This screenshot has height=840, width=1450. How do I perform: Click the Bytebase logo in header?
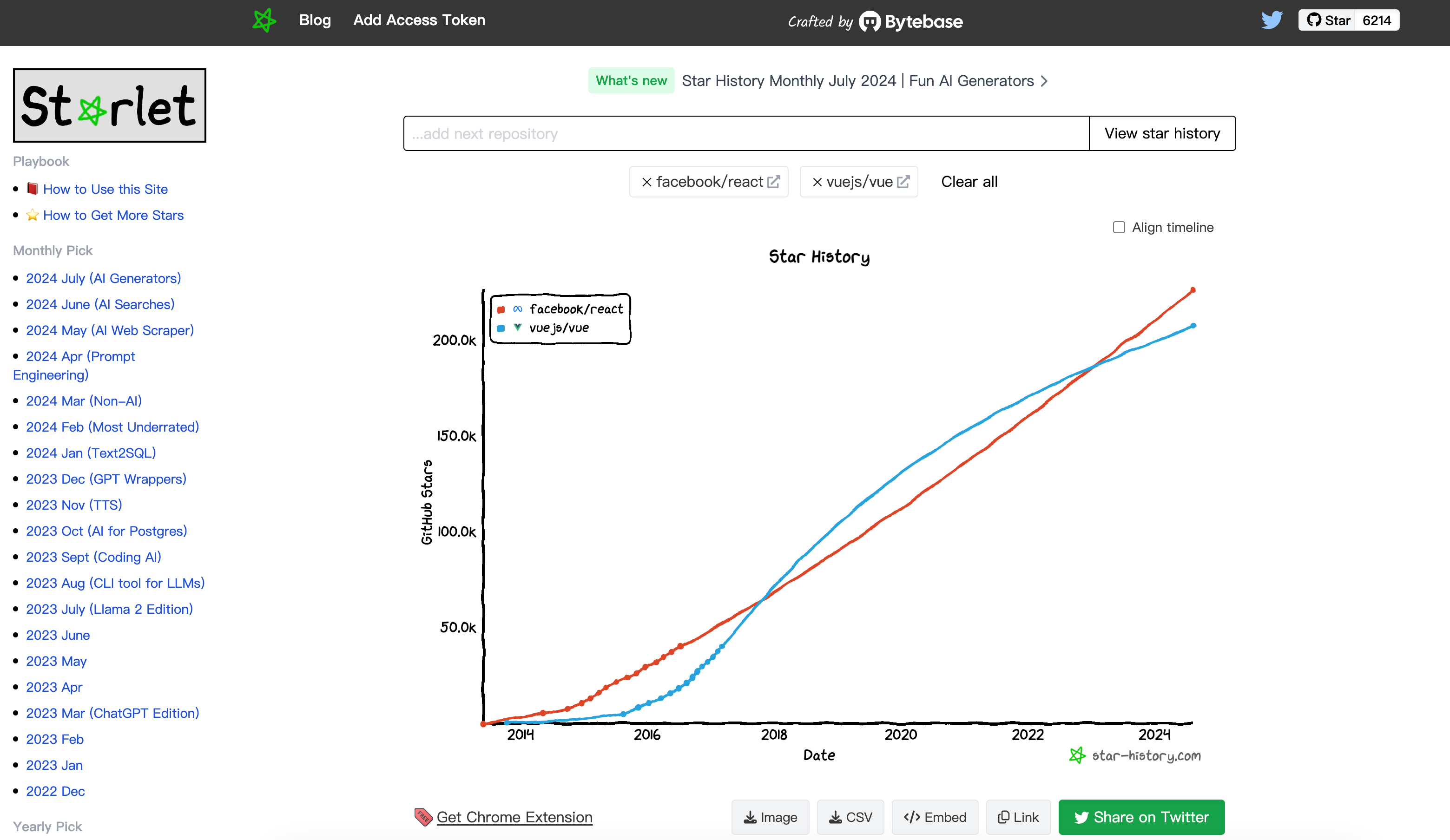(x=910, y=21)
